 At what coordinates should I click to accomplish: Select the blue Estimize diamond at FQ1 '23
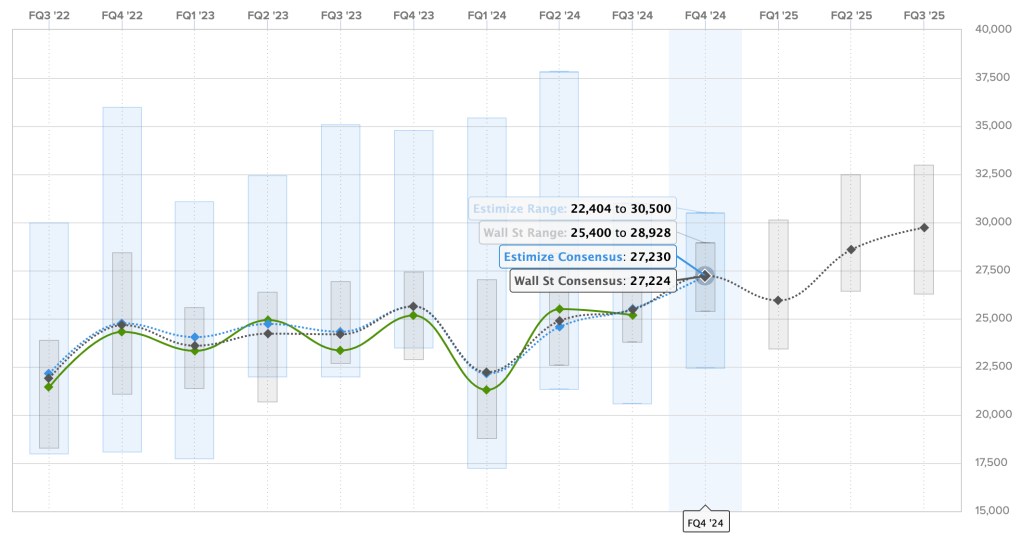coord(195,337)
